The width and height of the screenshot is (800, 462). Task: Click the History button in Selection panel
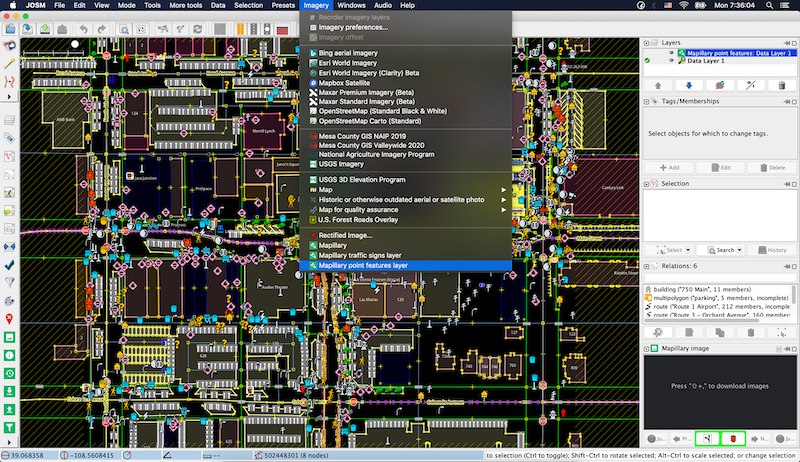pos(772,250)
